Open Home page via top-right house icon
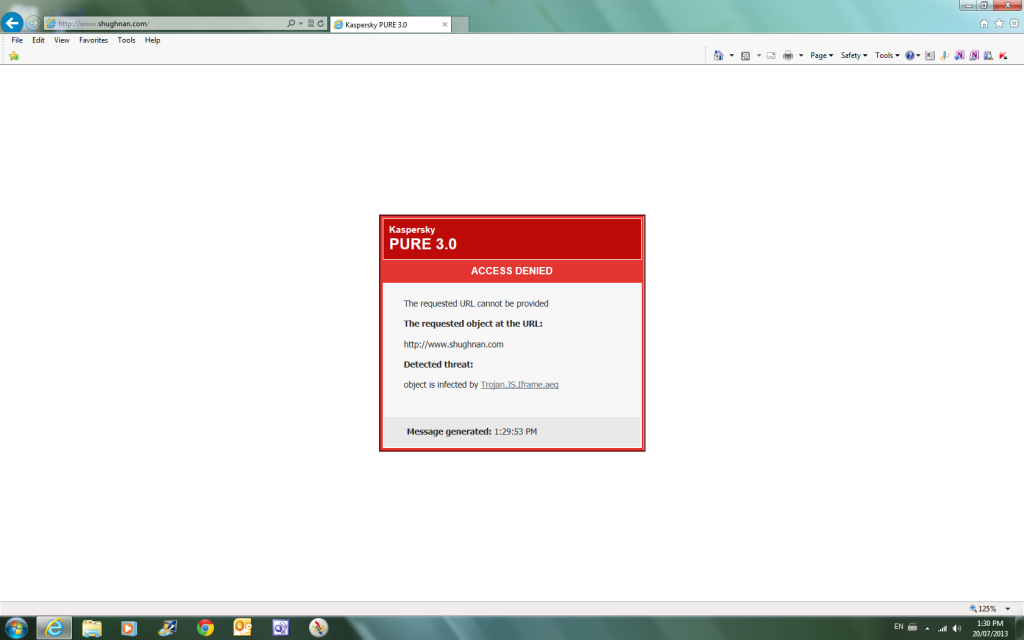1024x640 pixels. pos(984,24)
